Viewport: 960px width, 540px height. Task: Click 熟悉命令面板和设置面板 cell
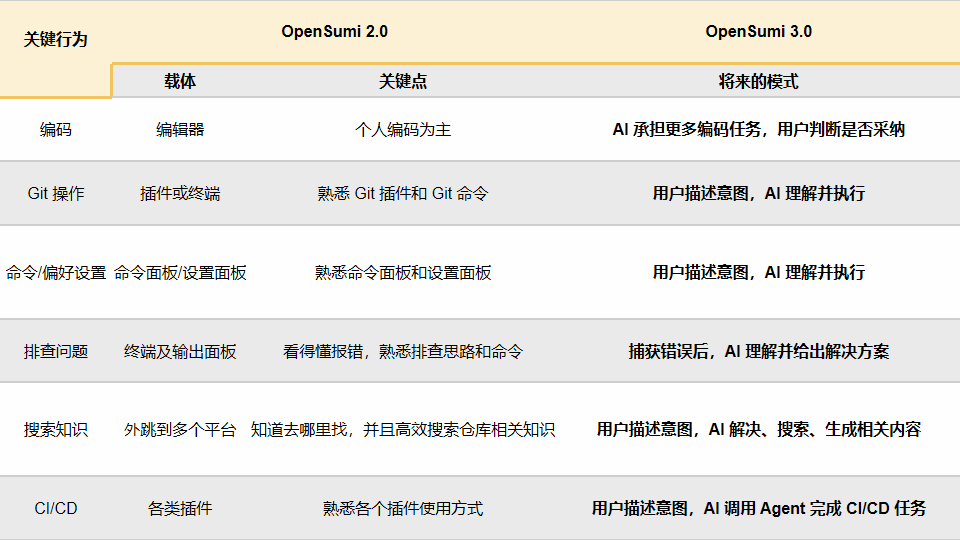click(403, 272)
